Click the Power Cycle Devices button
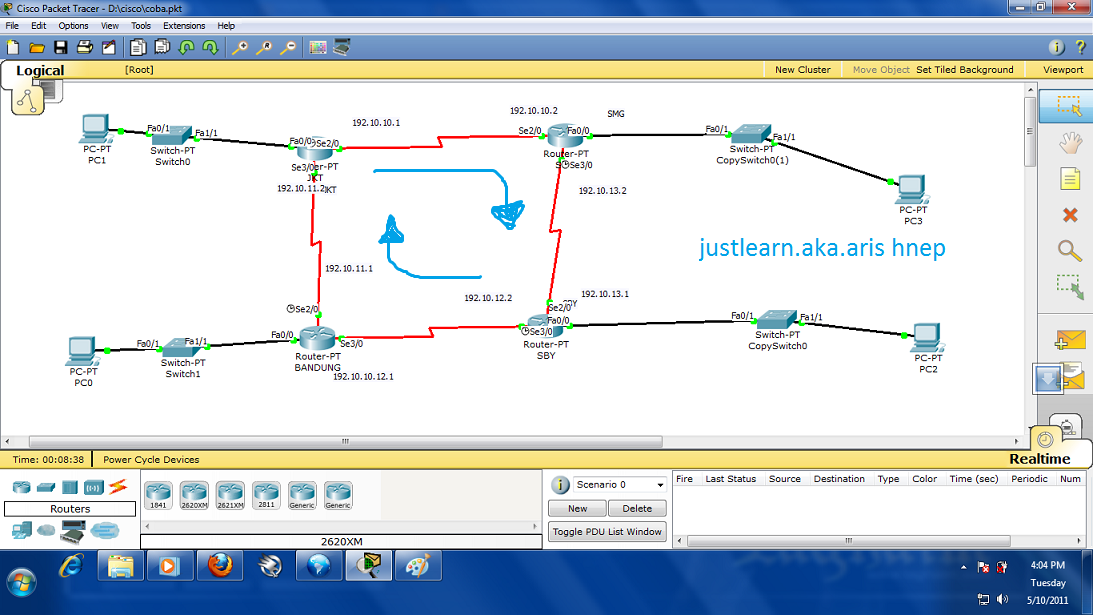Viewport: 1093px width, 615px height. pyautogui.click(x=149, y=459)
